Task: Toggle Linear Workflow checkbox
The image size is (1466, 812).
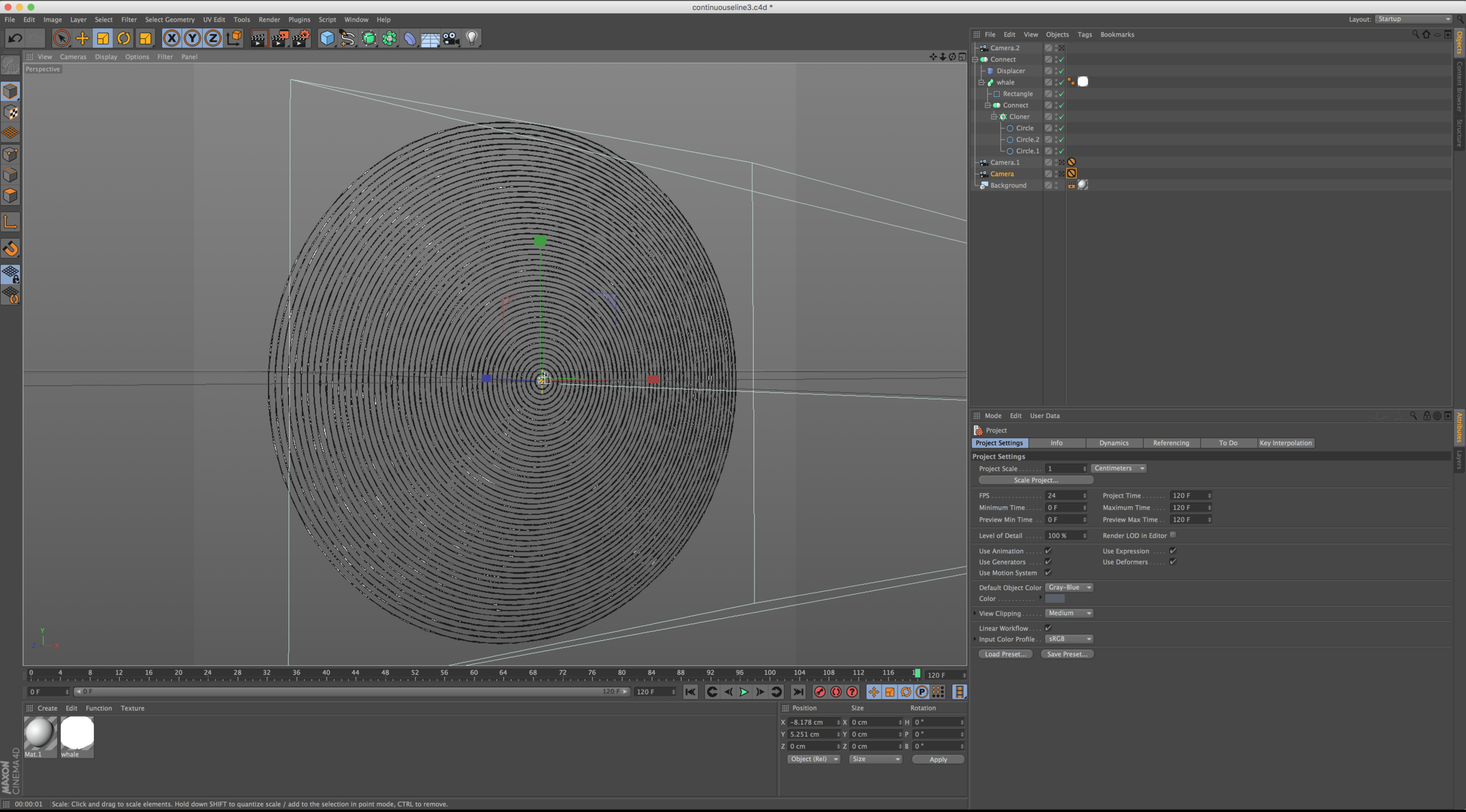Action: click(1048, 628)
